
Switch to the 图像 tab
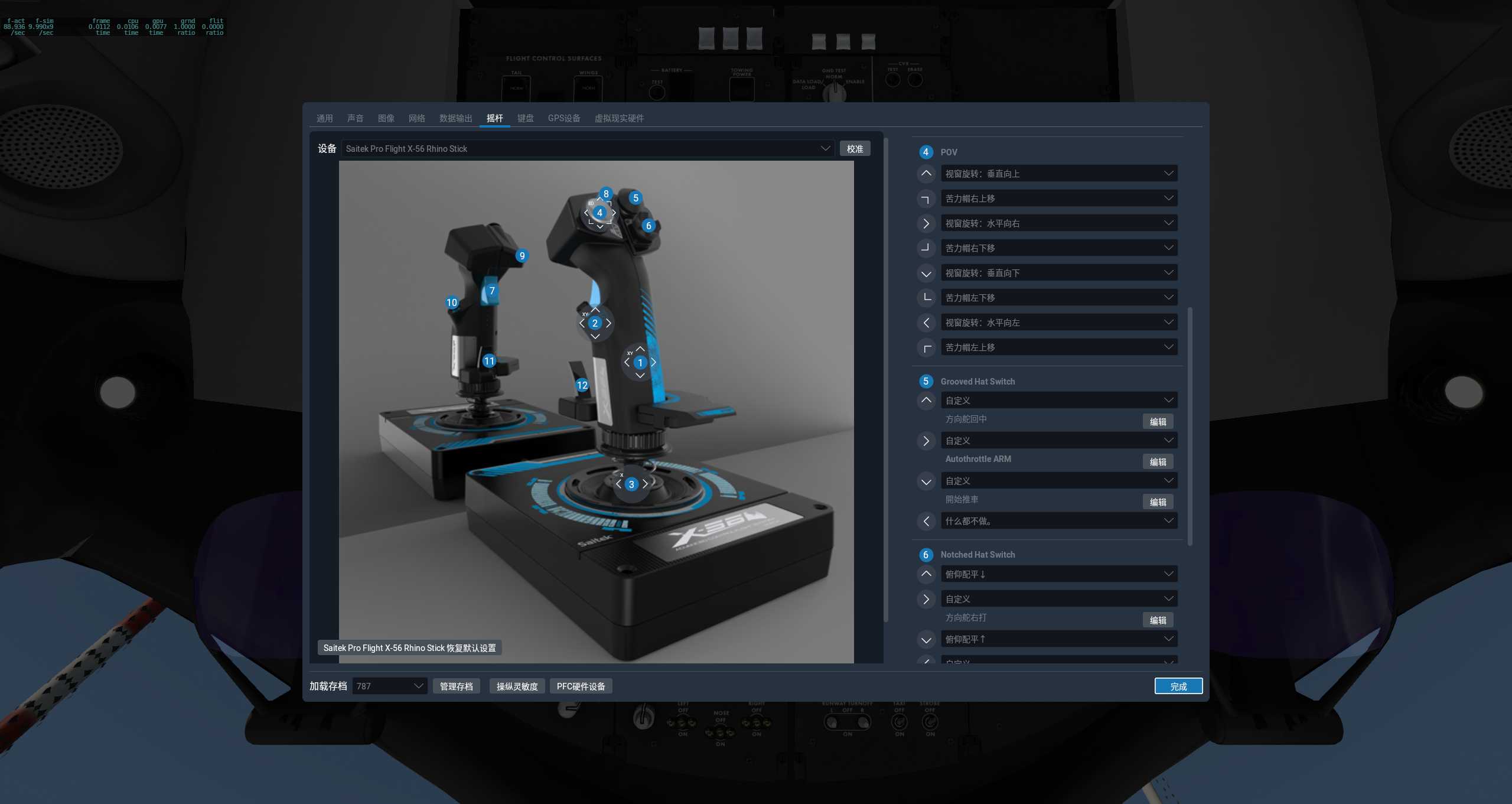point(386,118)
